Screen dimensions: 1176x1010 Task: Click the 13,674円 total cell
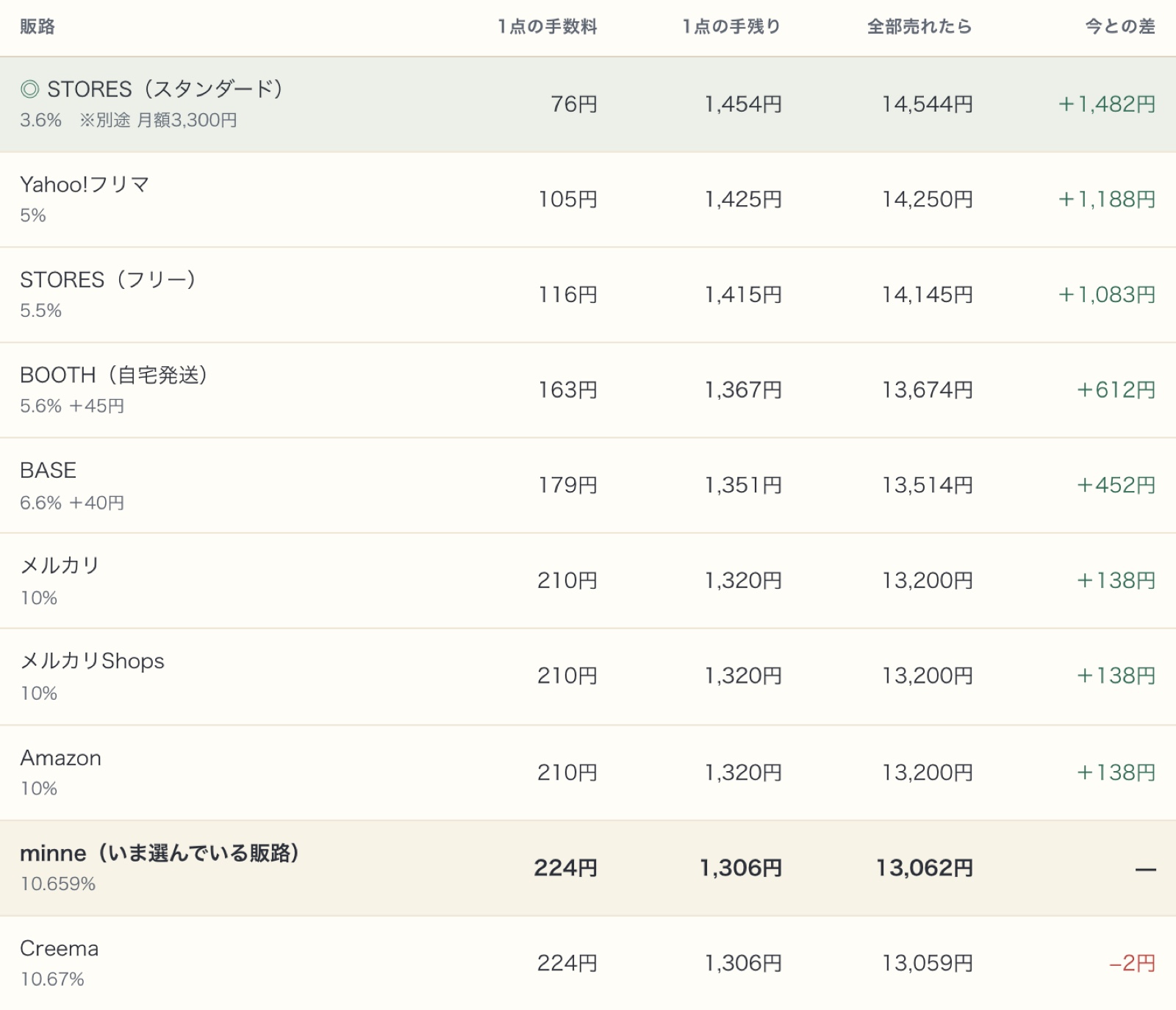coord(928,390)
